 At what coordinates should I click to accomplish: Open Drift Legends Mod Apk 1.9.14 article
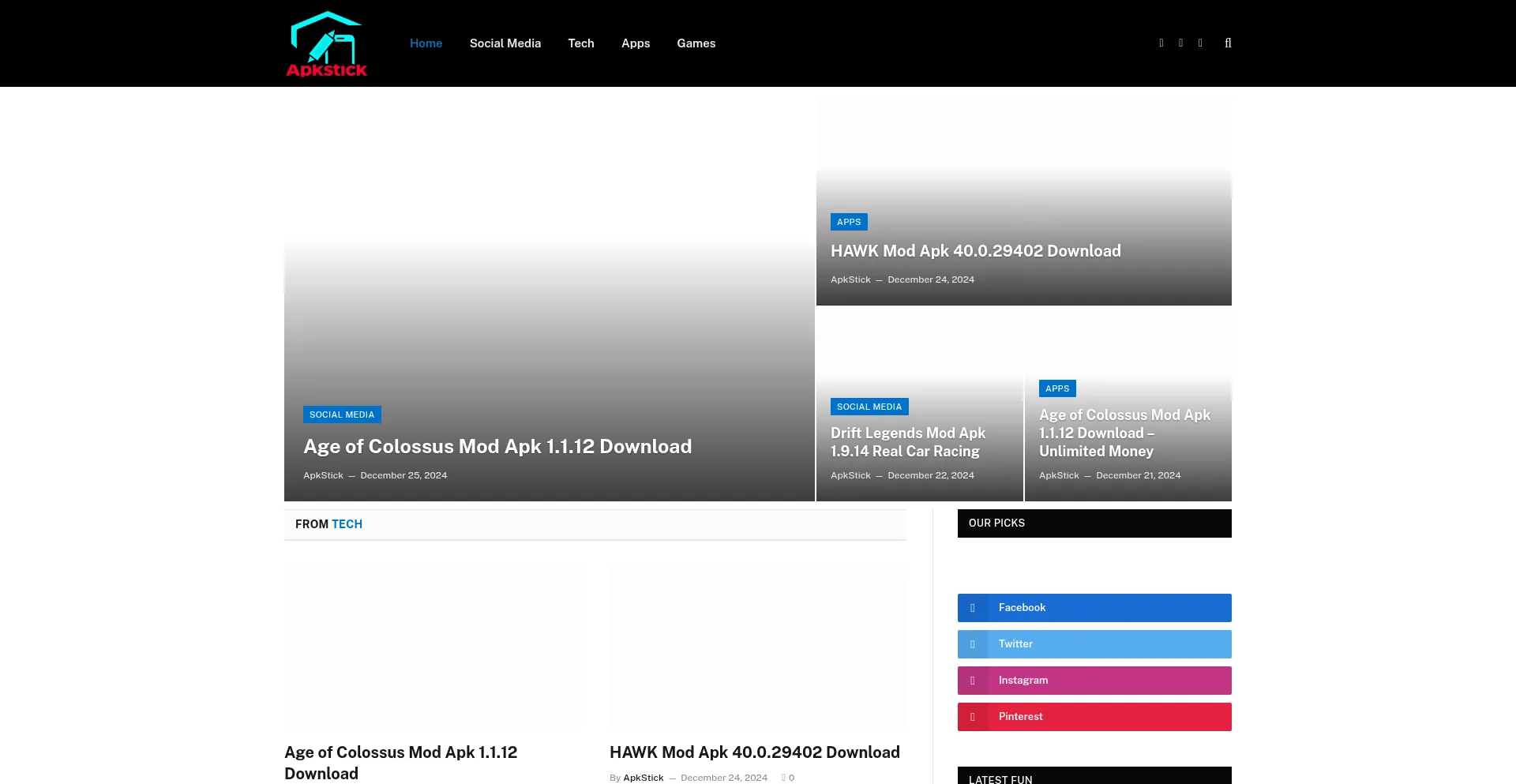click(x=908, y=442)
